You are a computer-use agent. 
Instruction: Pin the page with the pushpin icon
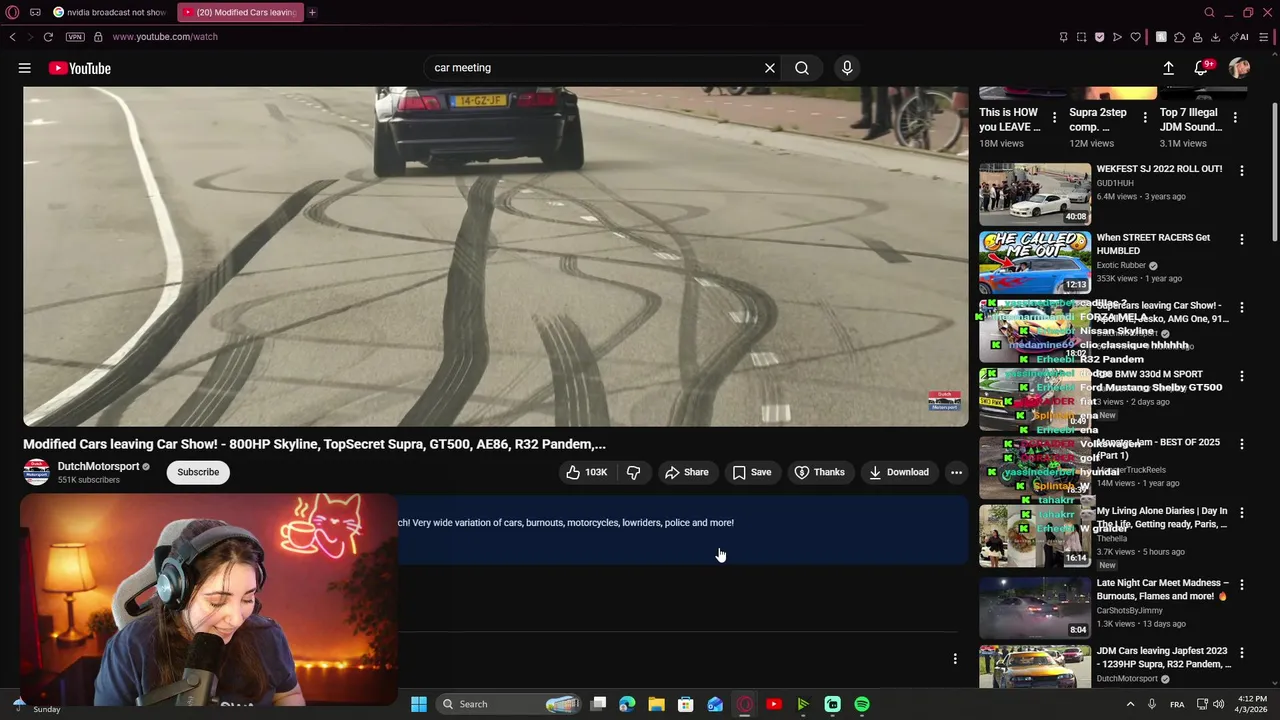click(x=1063, y=37)
